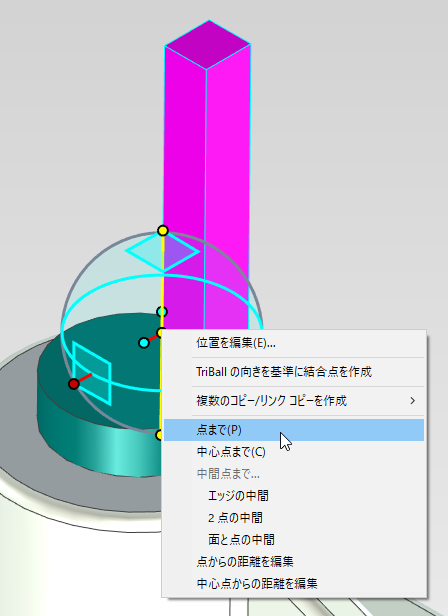Select エッジの中間 option

click(x=294, y=496)
